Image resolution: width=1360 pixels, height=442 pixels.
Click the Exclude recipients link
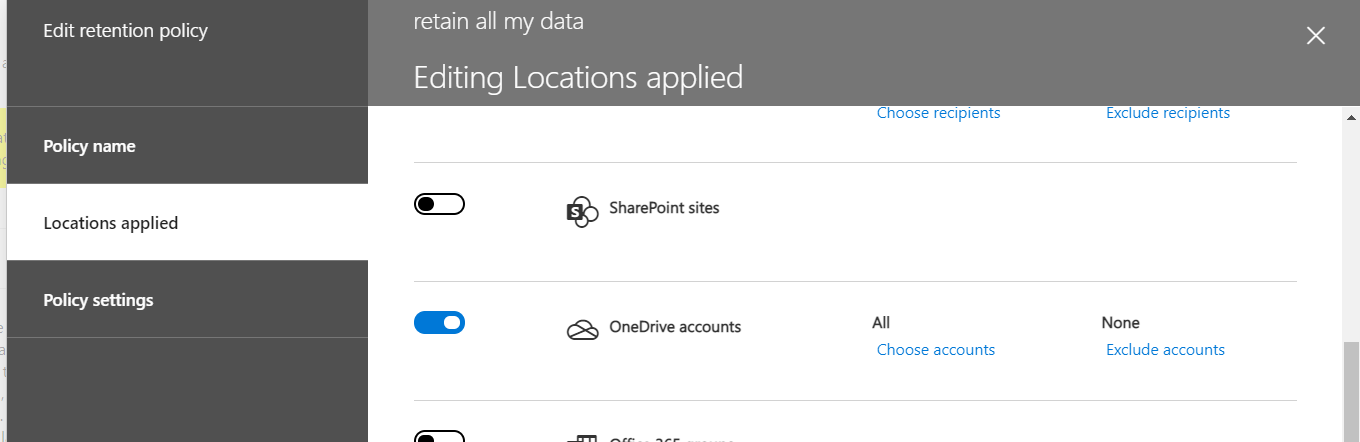[1168, 113]
